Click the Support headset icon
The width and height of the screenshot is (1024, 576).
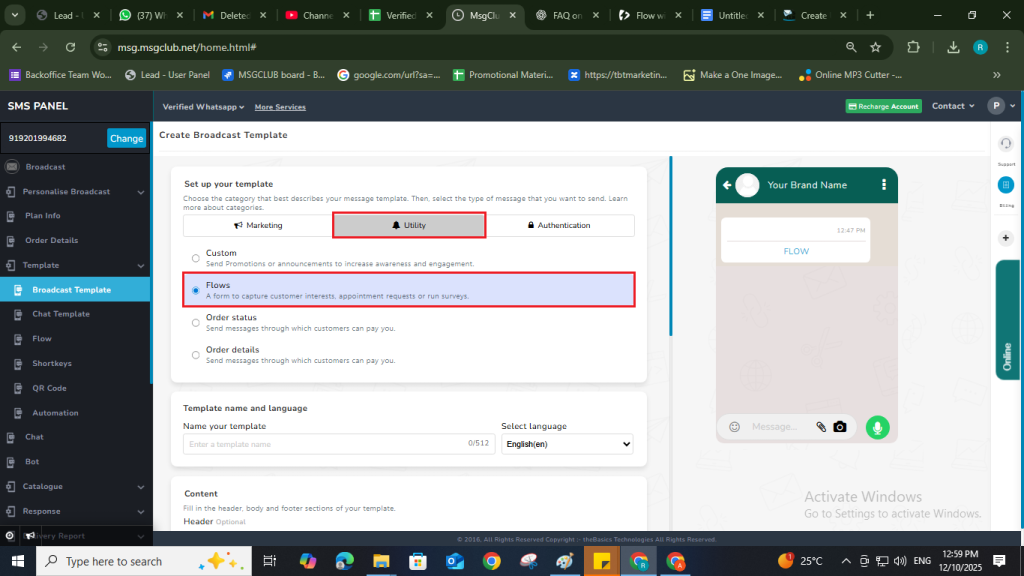(x=1005, y=144)
